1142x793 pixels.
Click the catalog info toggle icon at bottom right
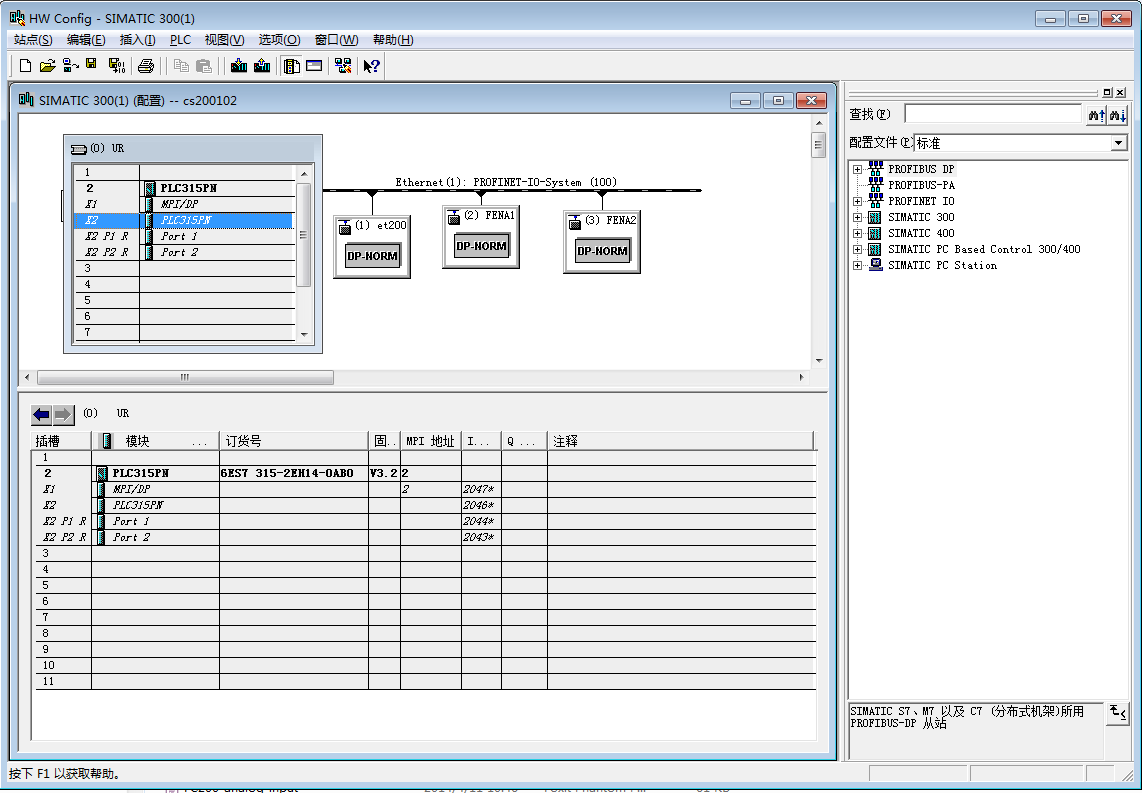[x=1118, y=713]
